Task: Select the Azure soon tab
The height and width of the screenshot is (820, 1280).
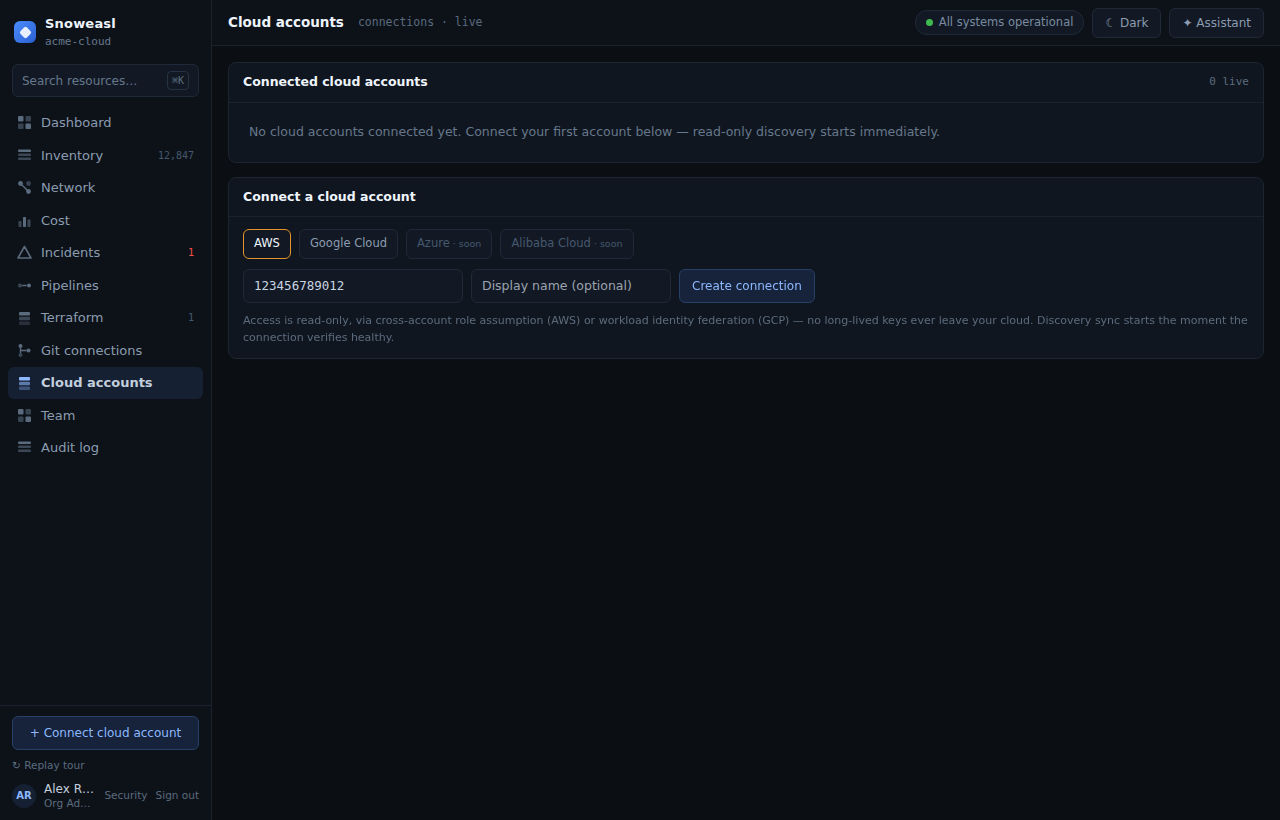Action: (x=449, y=243)
